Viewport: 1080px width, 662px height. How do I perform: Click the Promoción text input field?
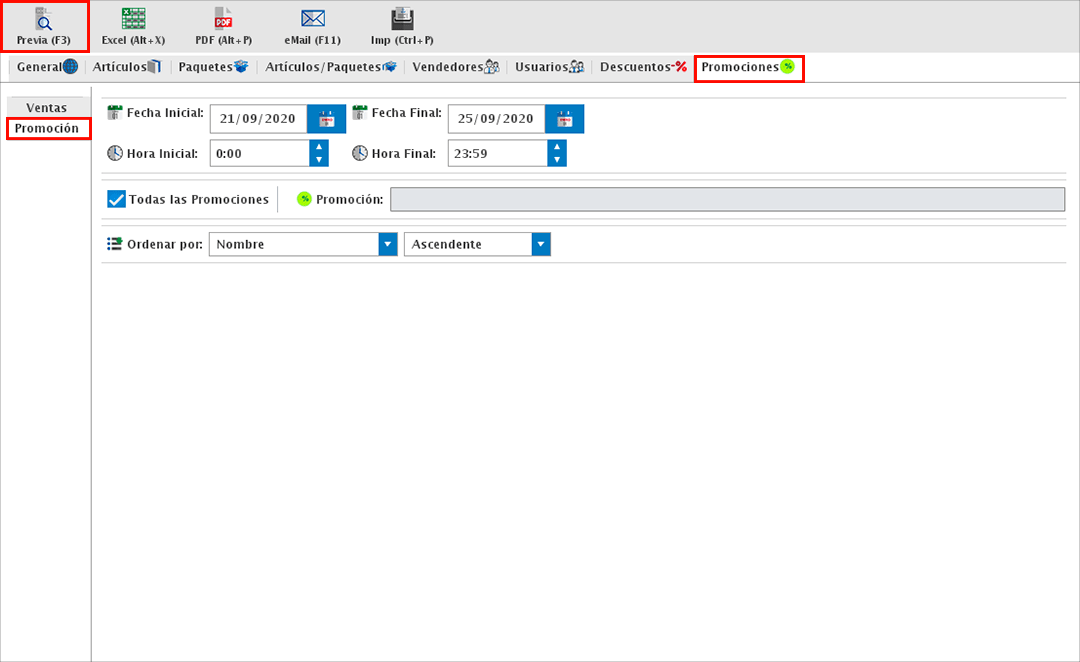tap(727, 199)
